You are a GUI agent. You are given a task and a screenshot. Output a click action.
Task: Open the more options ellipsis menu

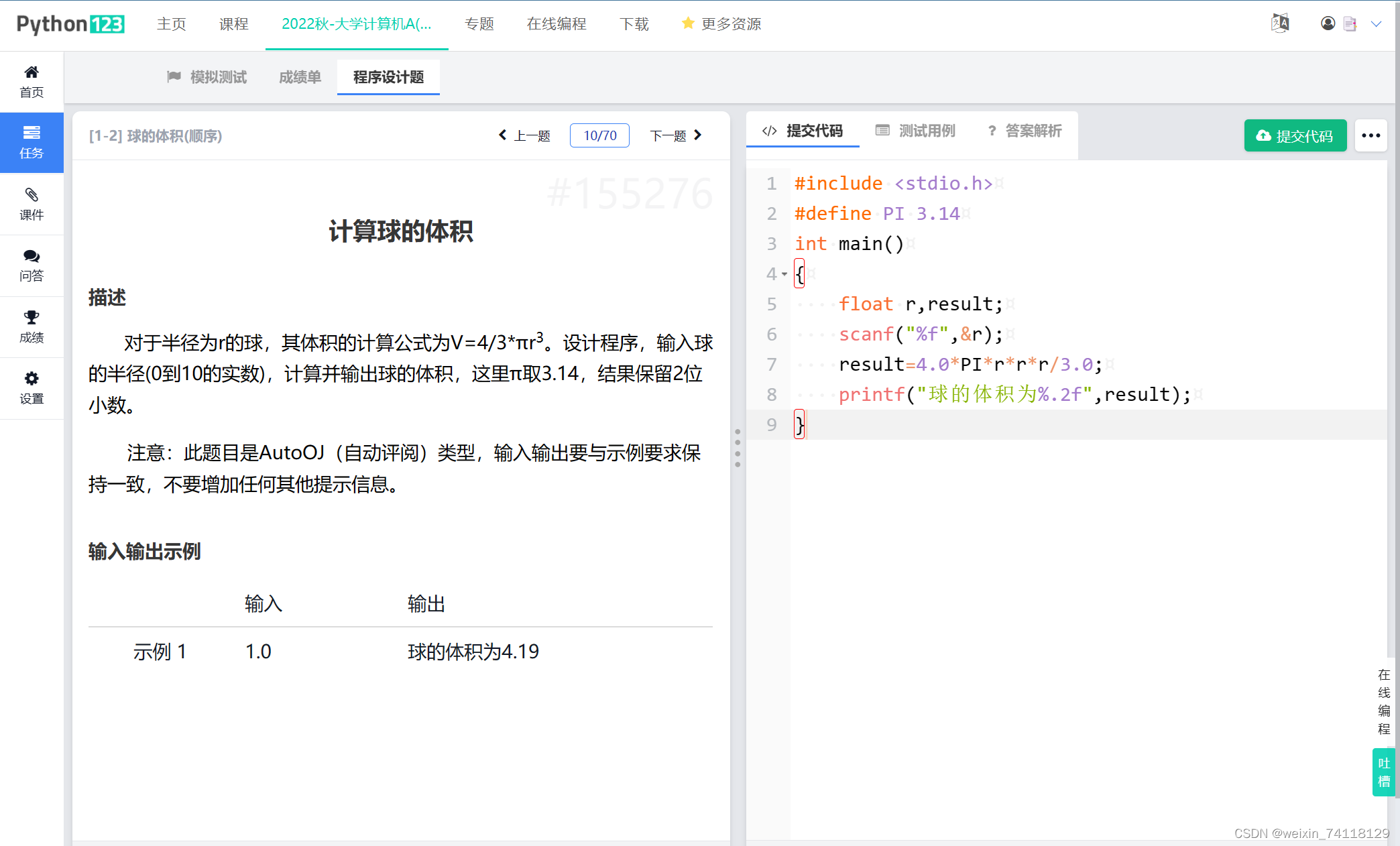click(1370, 135)
